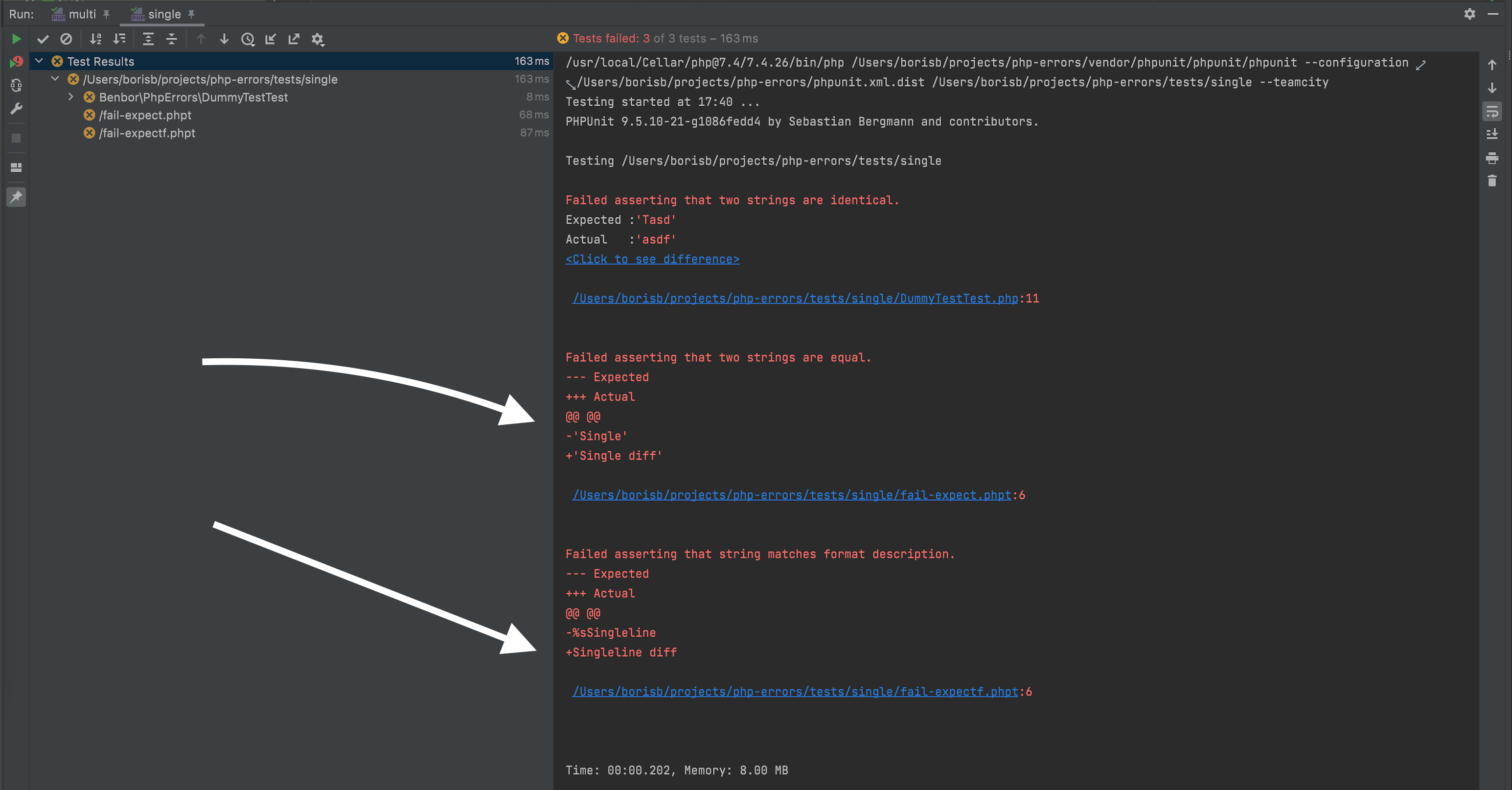Switch to the multi run tab
The height and width of the screenshot is (790, 1512).
tap(82, 14)
